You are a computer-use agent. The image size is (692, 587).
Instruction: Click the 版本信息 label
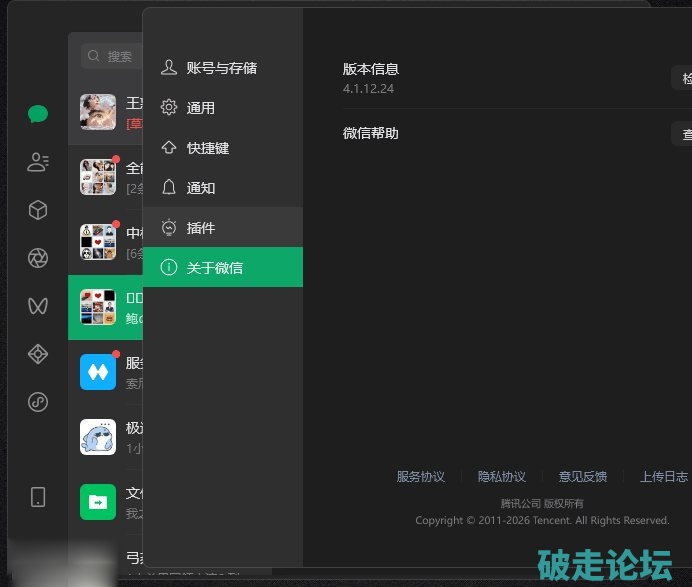point(371,69)
